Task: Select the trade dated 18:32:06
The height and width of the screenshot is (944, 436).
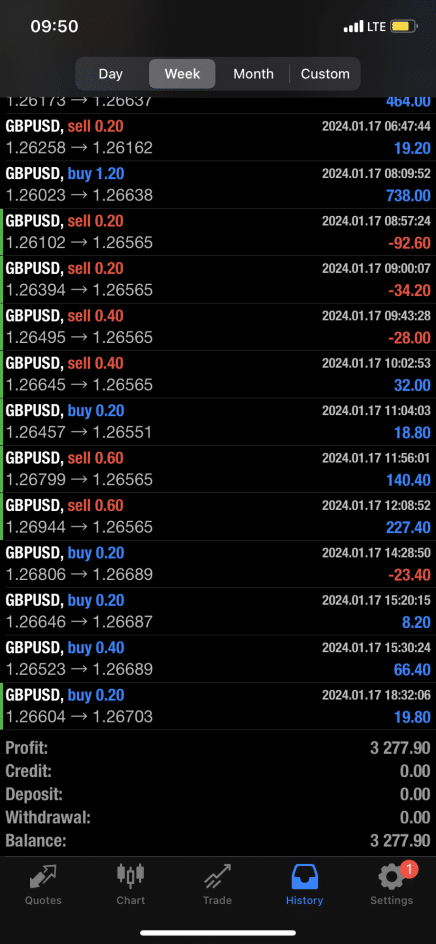Action: (218, 706)
